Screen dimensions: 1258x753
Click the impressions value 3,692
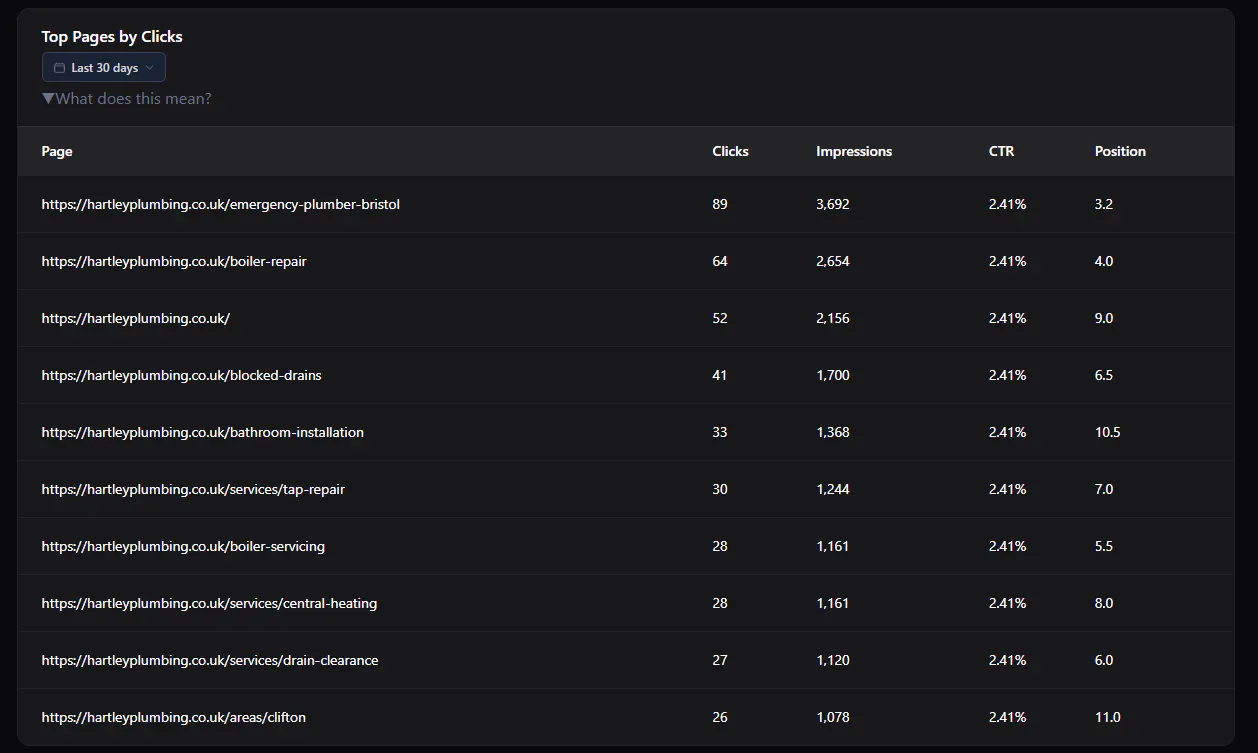(833, 204)
